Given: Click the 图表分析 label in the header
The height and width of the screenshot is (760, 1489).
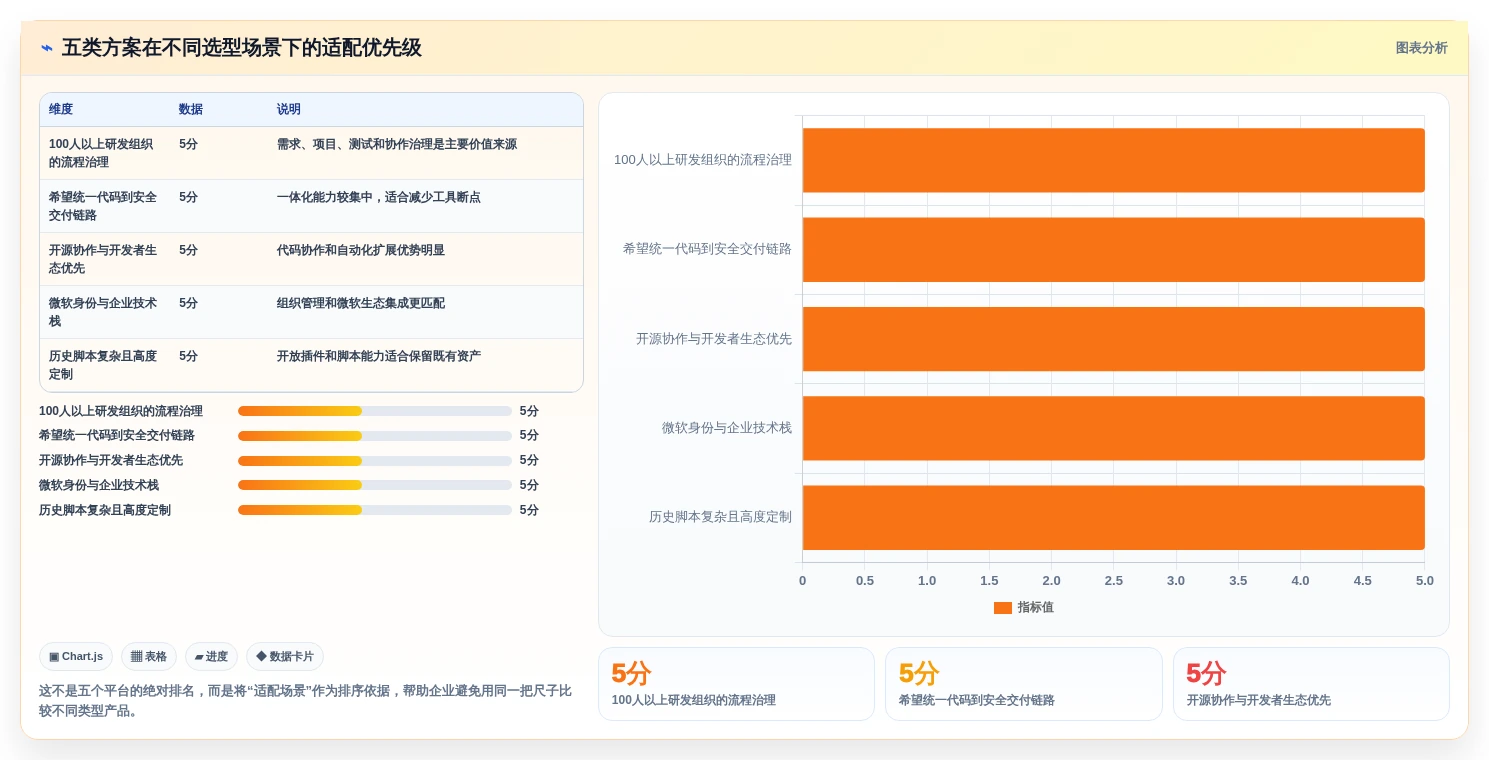Looking at the screenshot, I should coord(1421,48).
